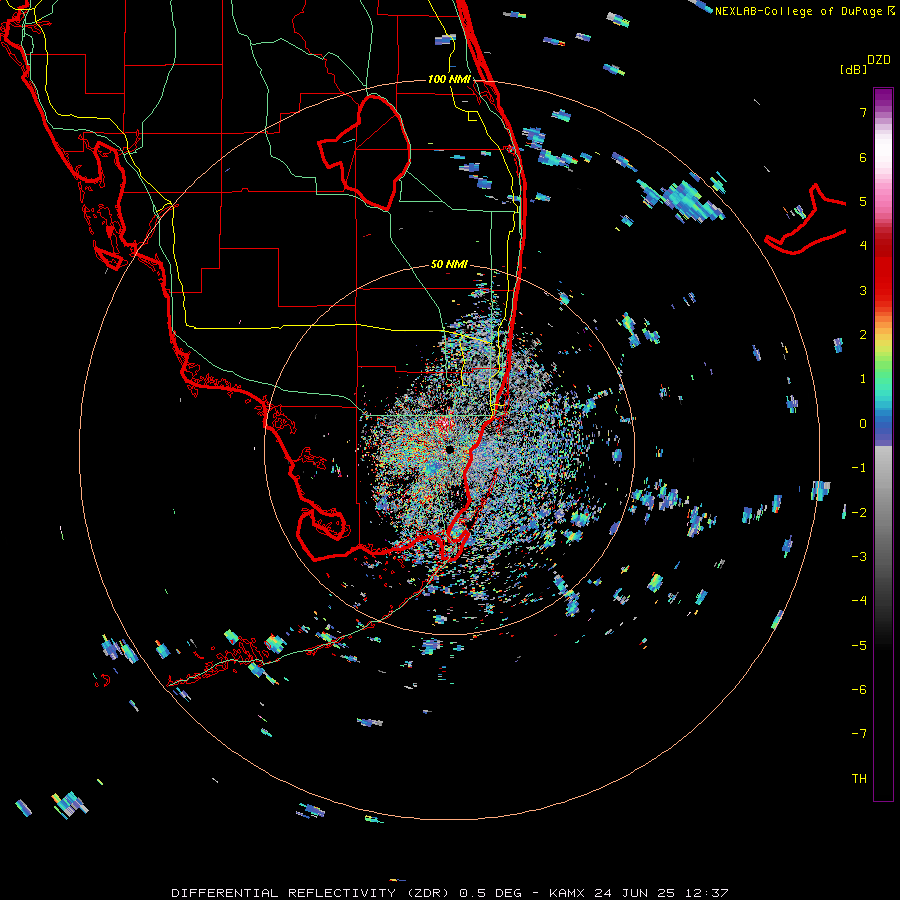
Task: Click the 1 dB tick label on the scale
Action: click(863, 379)
